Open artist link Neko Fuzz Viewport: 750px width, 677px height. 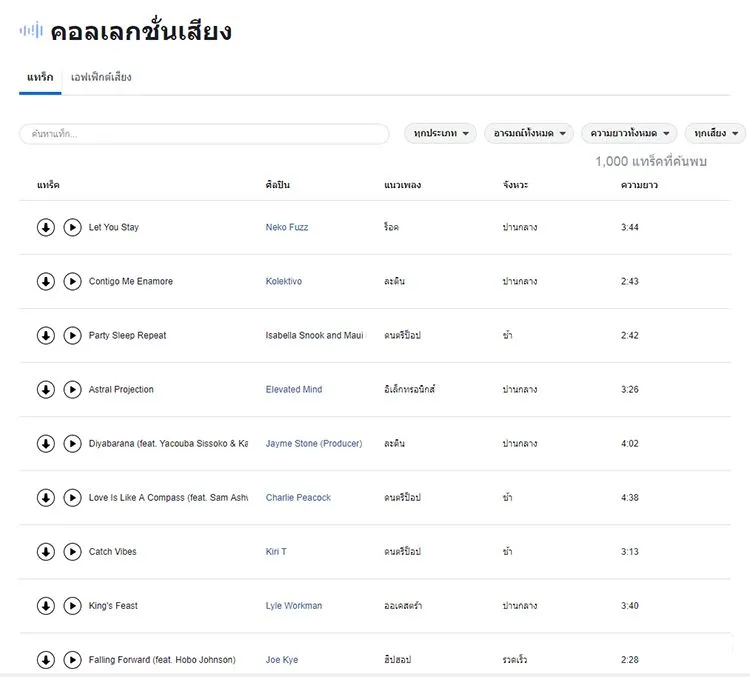coord(287,227)
